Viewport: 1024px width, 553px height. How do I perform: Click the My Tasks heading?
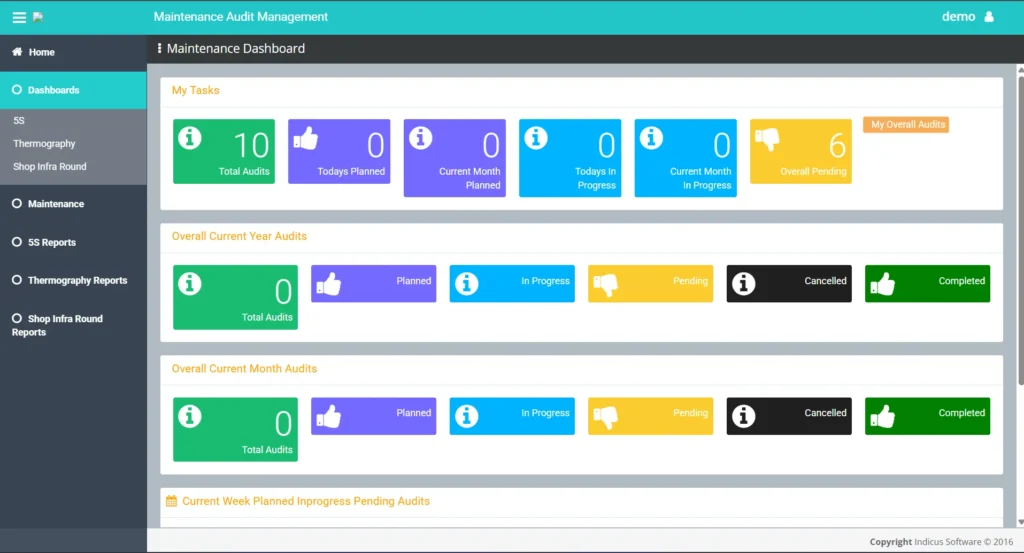point(195,91)
